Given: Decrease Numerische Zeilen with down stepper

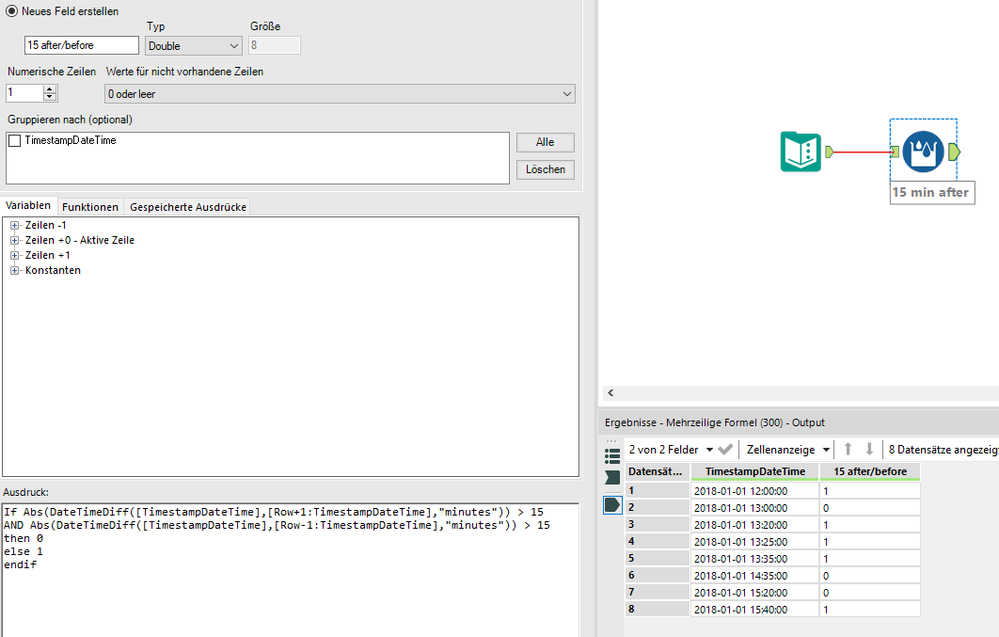Looking at the screenshot, I should (50, 97).
